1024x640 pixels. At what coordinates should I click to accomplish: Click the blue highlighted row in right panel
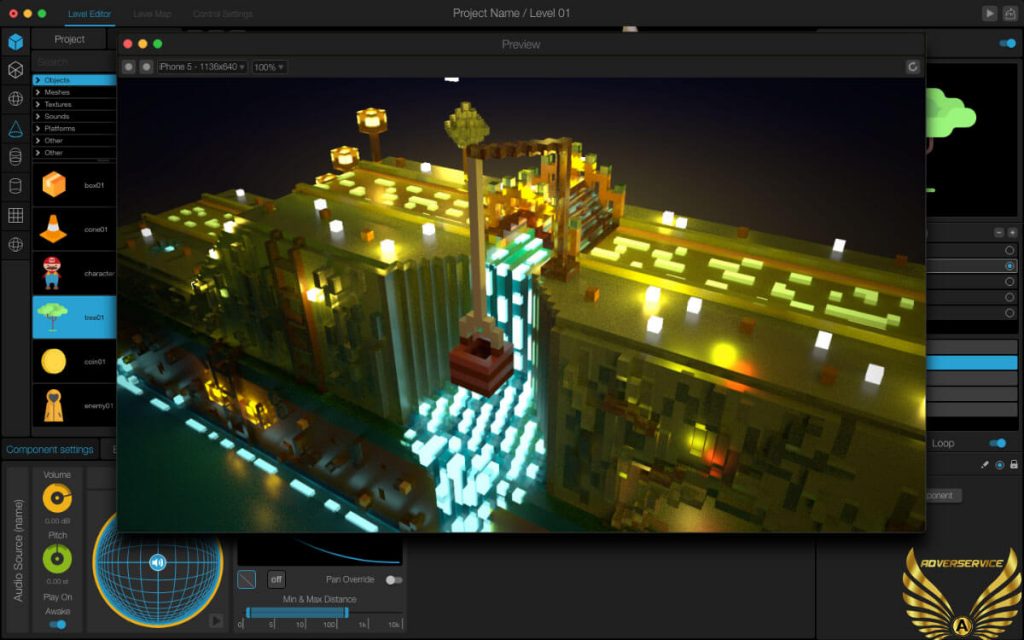coord(972,362)
